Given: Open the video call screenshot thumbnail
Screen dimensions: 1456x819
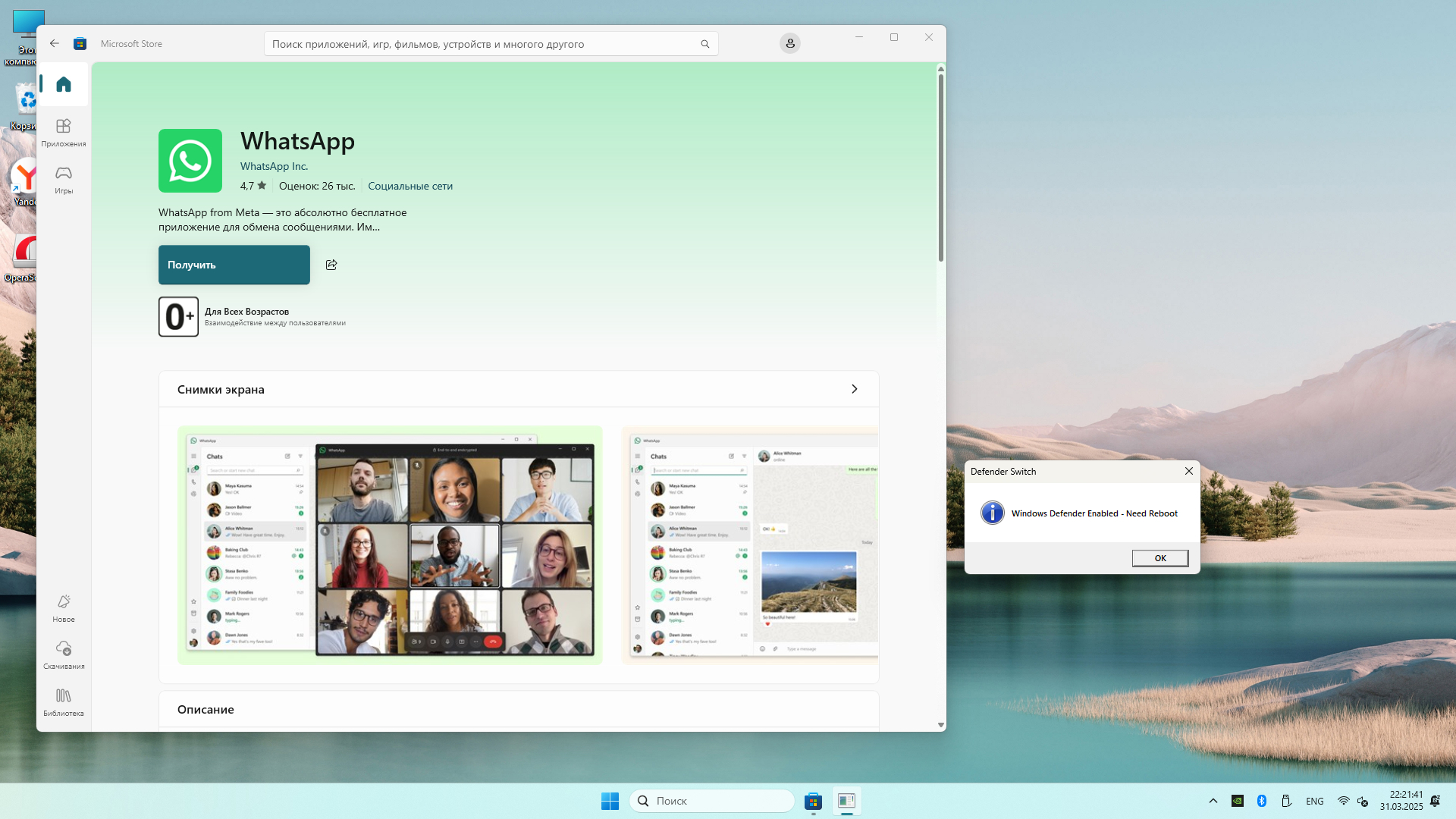Looking at the screenshot, I should [390, 544].
